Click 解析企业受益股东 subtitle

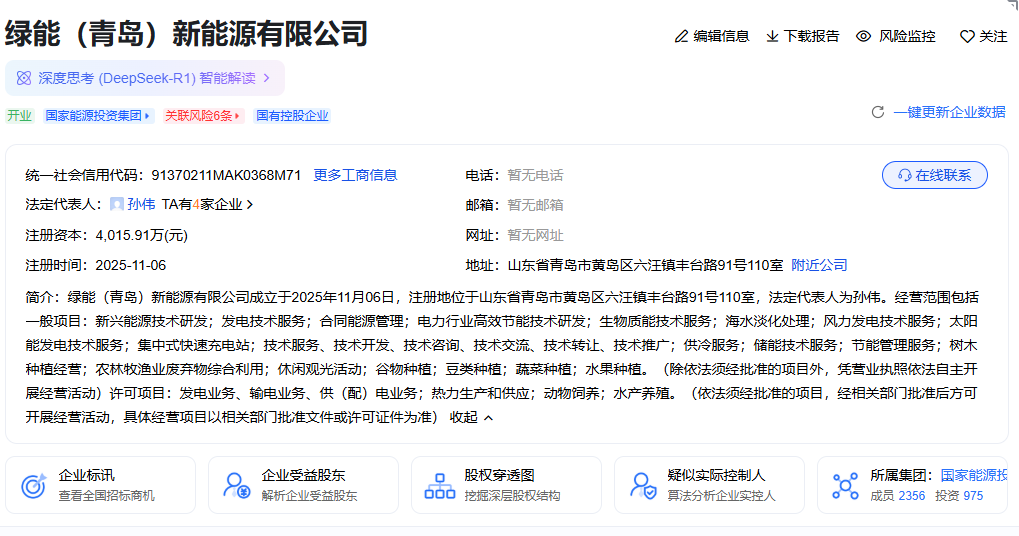[309, 496]
